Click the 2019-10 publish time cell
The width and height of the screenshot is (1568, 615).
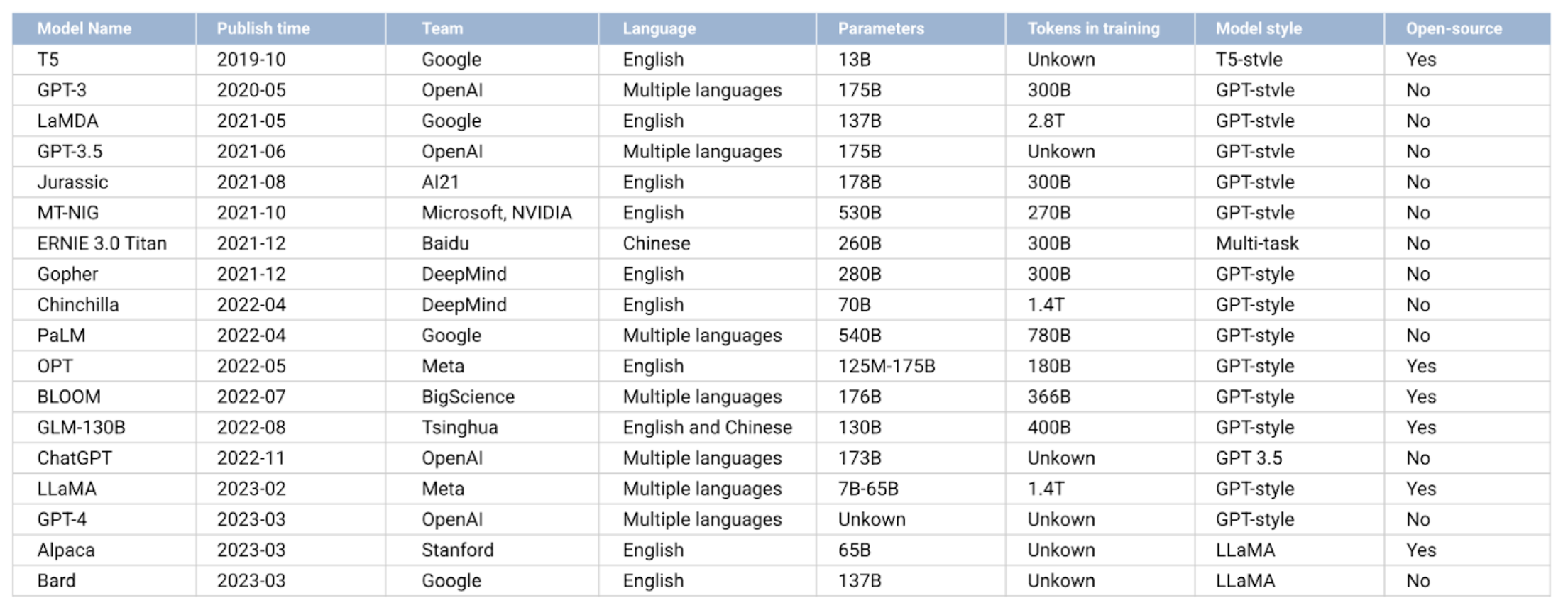pyautogui.click(x=291, y=60)
